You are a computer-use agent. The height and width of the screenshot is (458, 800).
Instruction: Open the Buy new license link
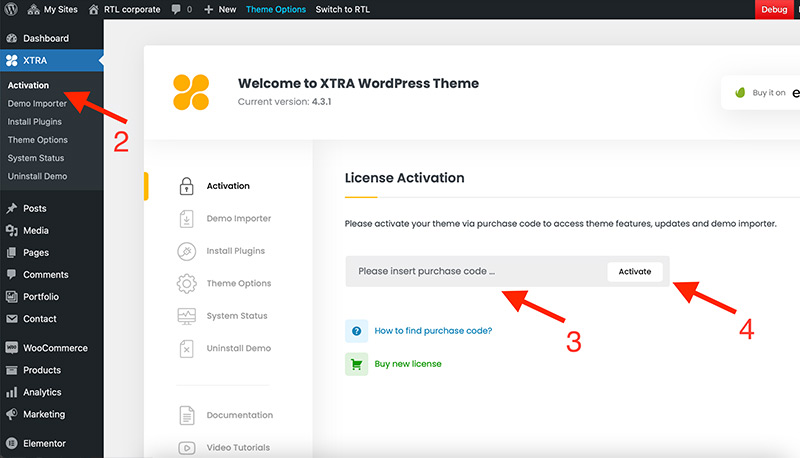click(x=408, y=364)
